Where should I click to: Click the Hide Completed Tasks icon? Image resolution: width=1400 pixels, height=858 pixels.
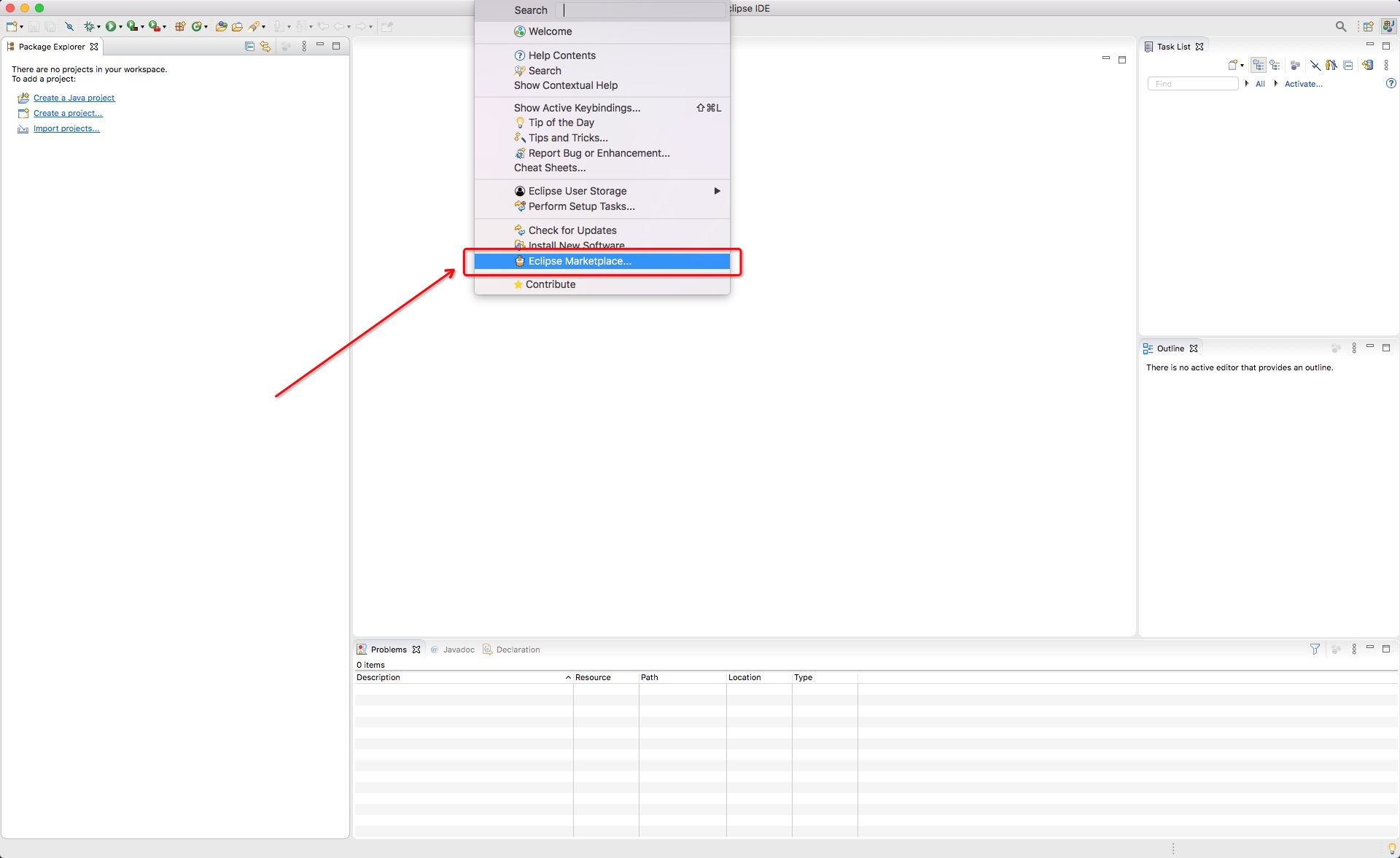click(1315, 65)
